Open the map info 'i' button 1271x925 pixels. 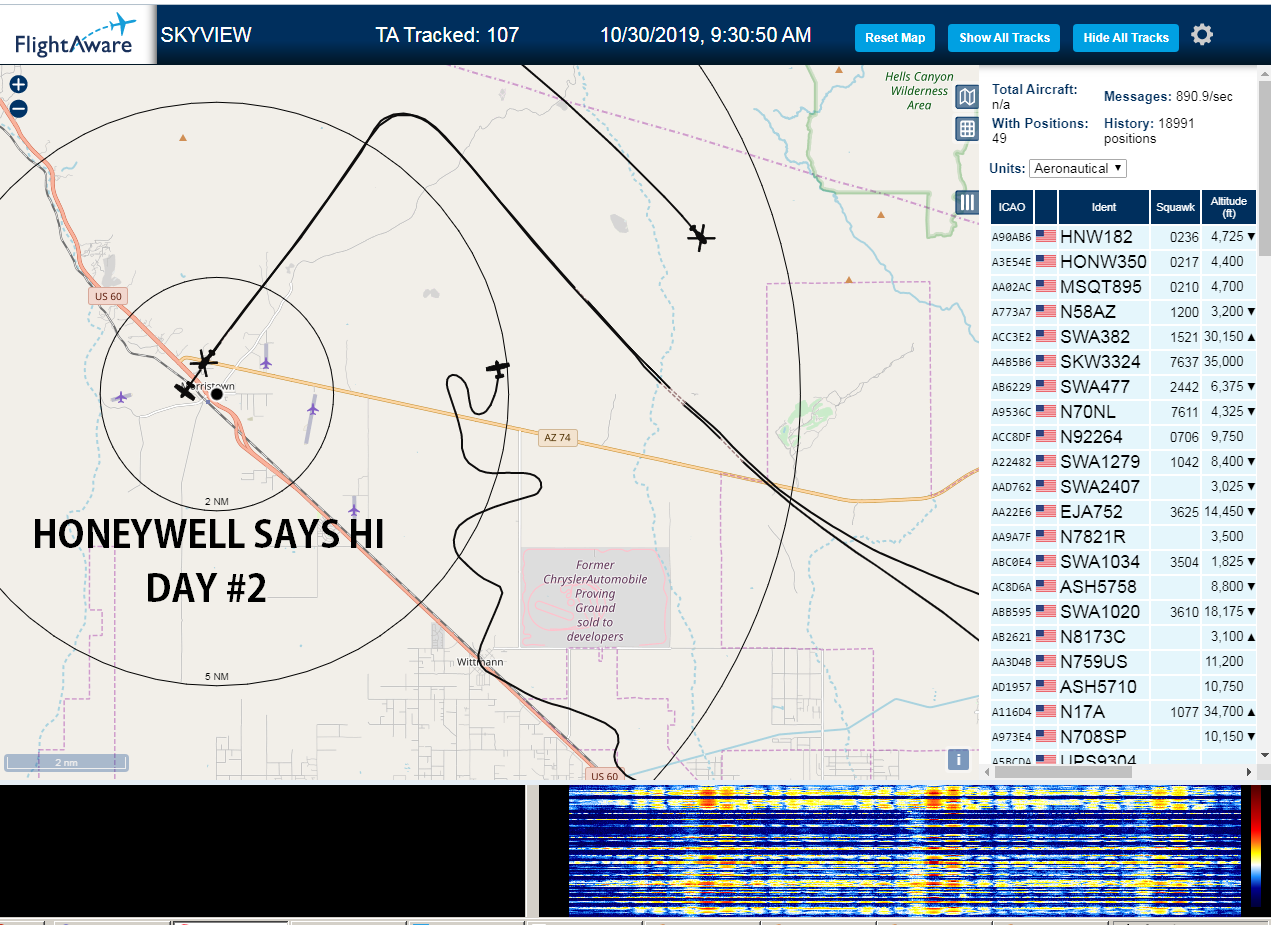click(958, 759)
